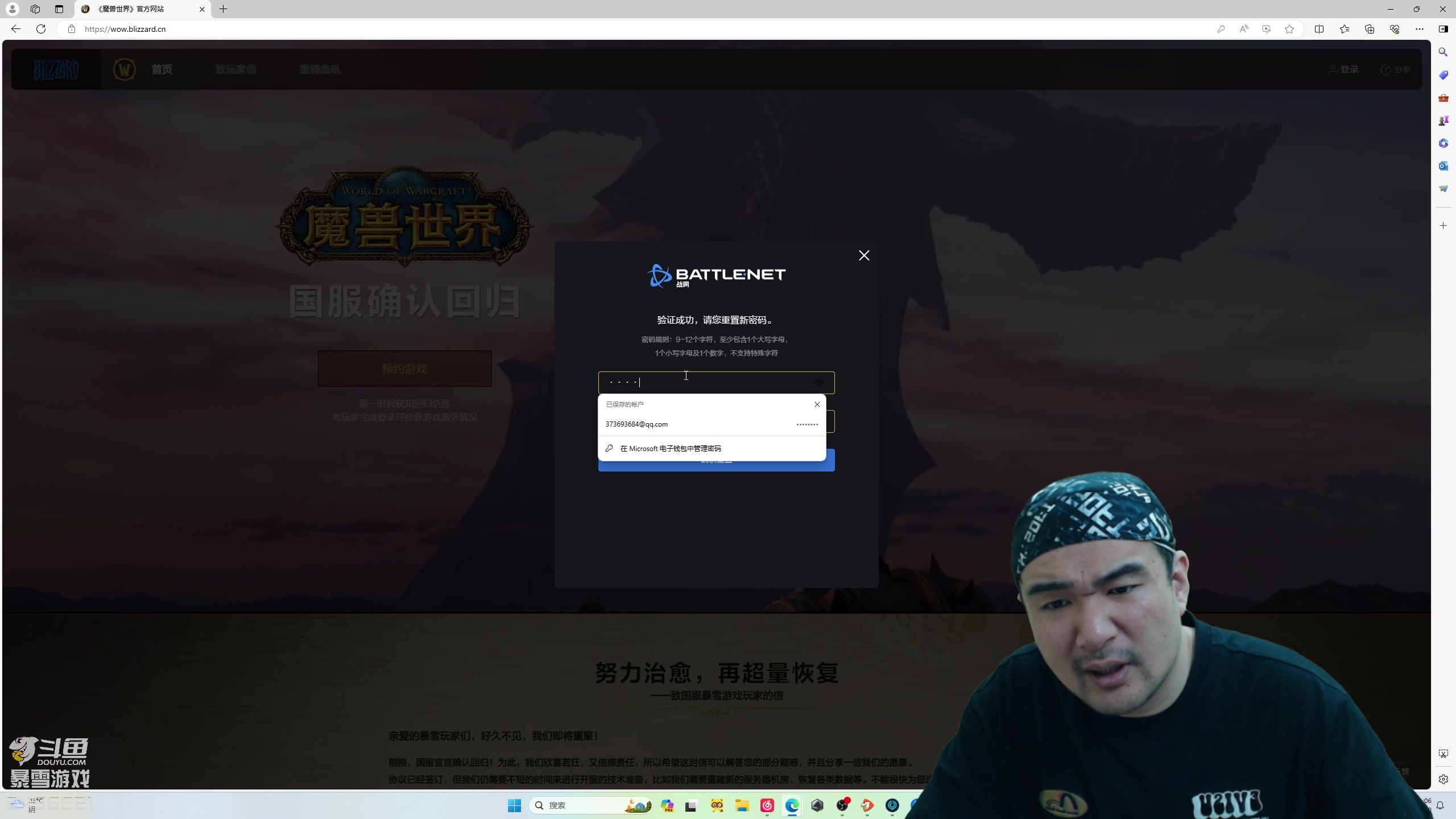
Task: Switch to Microsoft Edge taskbar icon
Action: (792, 805)
